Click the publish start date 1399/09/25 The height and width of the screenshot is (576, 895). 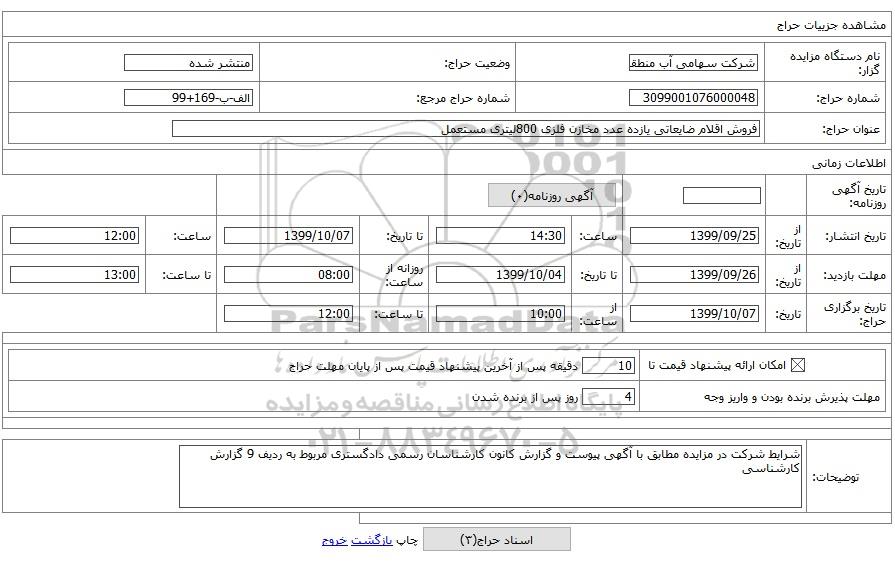click(x=694, y=235)
